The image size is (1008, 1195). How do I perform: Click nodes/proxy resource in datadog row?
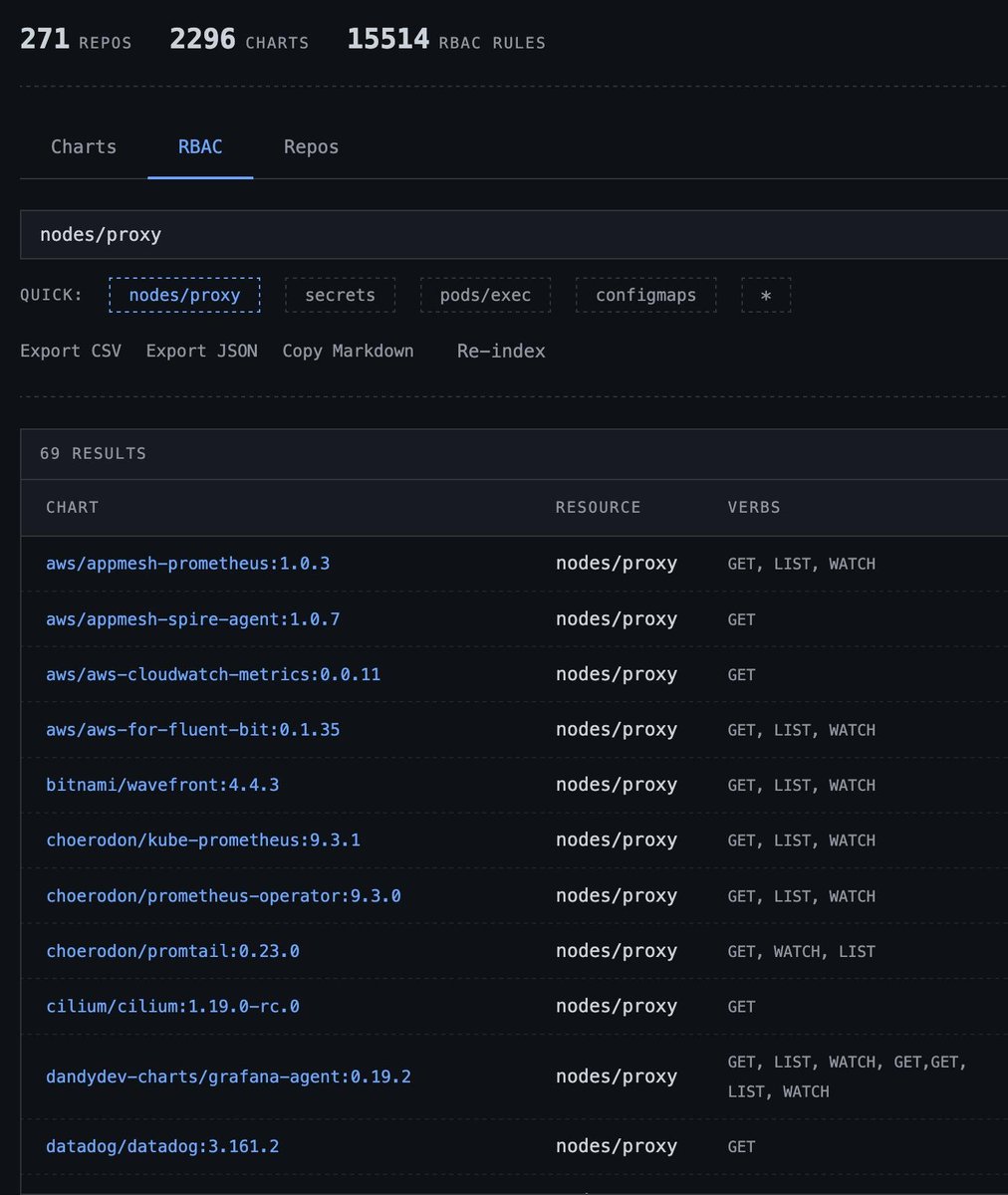pos(617,1147)
